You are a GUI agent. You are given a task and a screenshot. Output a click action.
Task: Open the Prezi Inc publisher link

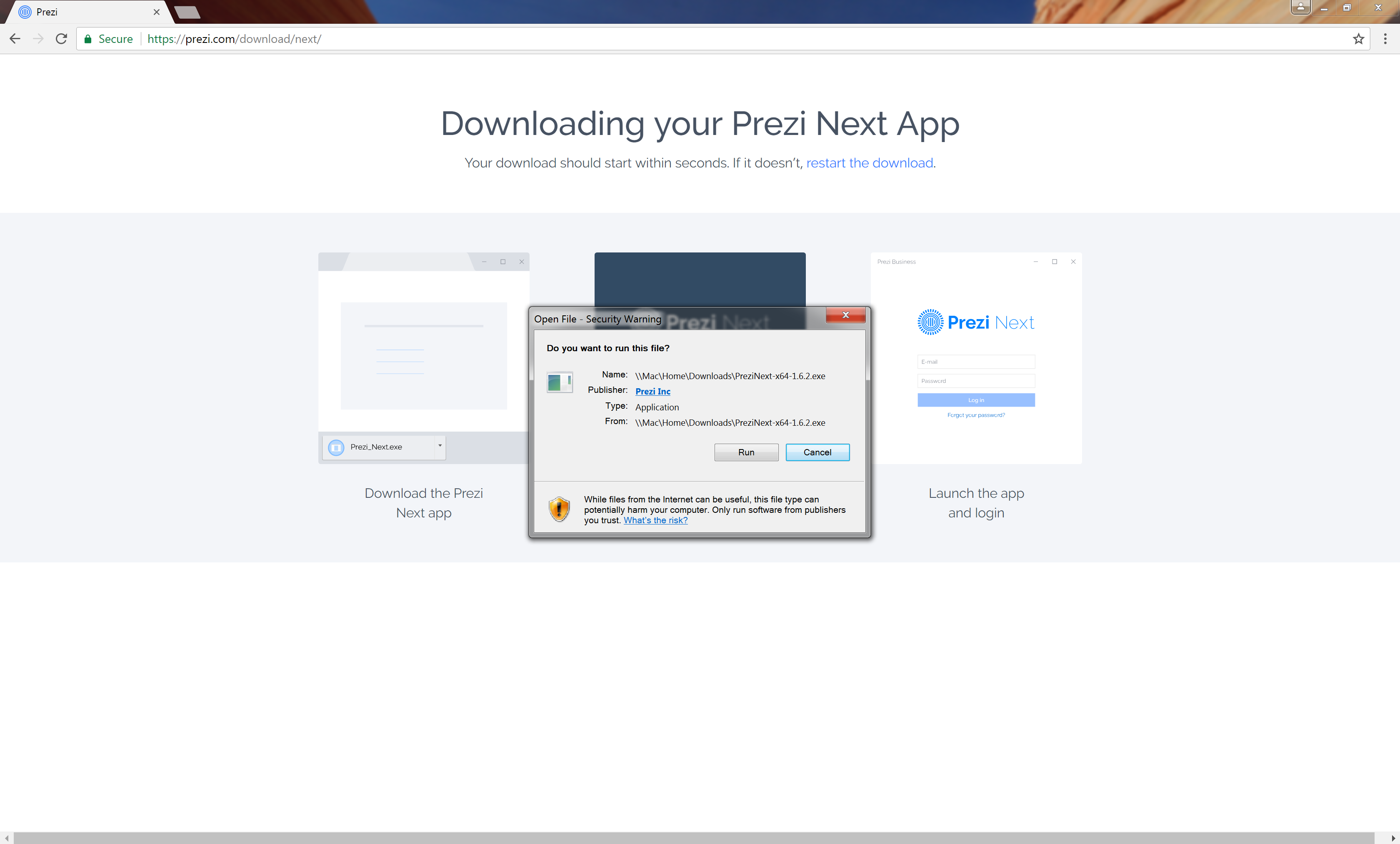(652, 391)
